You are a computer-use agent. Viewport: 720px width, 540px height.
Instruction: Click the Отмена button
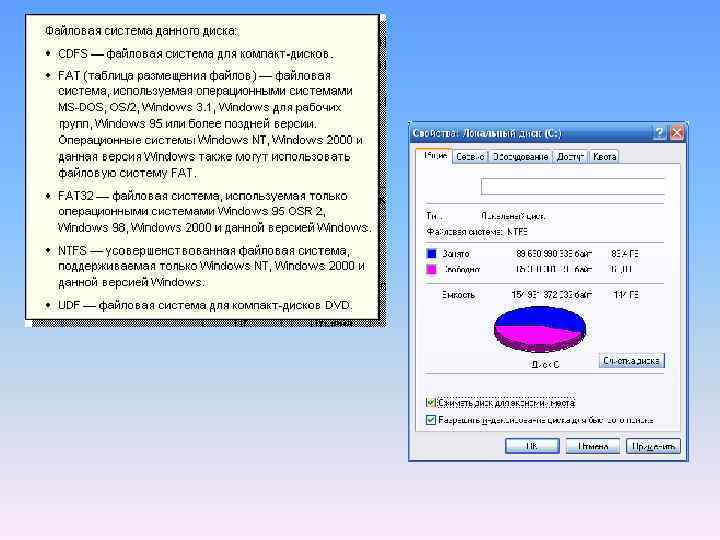click(x=592, y=446)
